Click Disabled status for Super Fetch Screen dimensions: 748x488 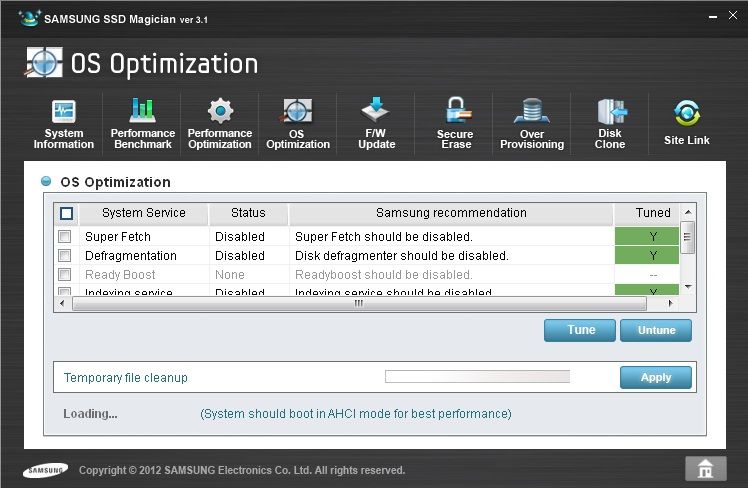tap(239, 237)
